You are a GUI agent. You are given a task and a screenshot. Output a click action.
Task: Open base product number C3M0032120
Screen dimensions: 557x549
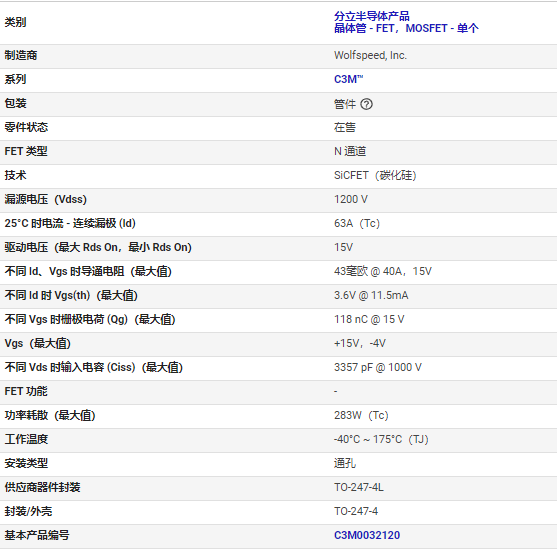pyautogui.click(x=367, y=535)
